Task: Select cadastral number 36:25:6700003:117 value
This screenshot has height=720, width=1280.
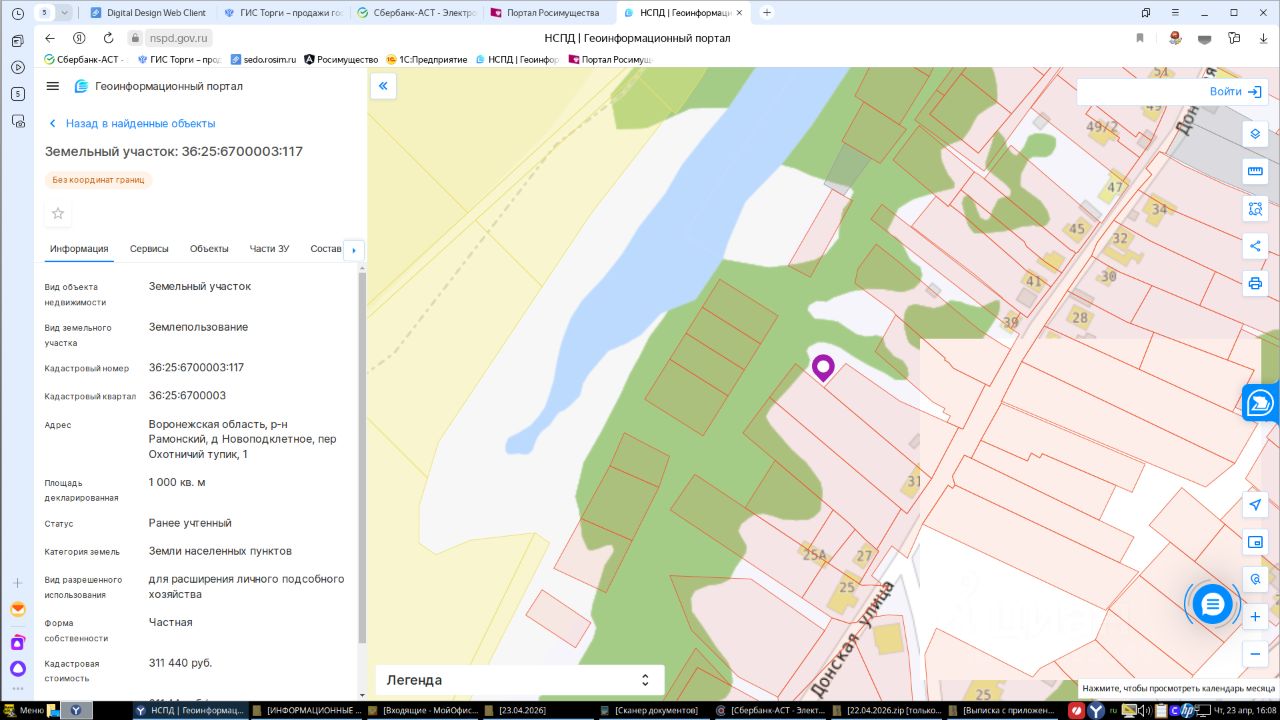Action: point(196,367)
